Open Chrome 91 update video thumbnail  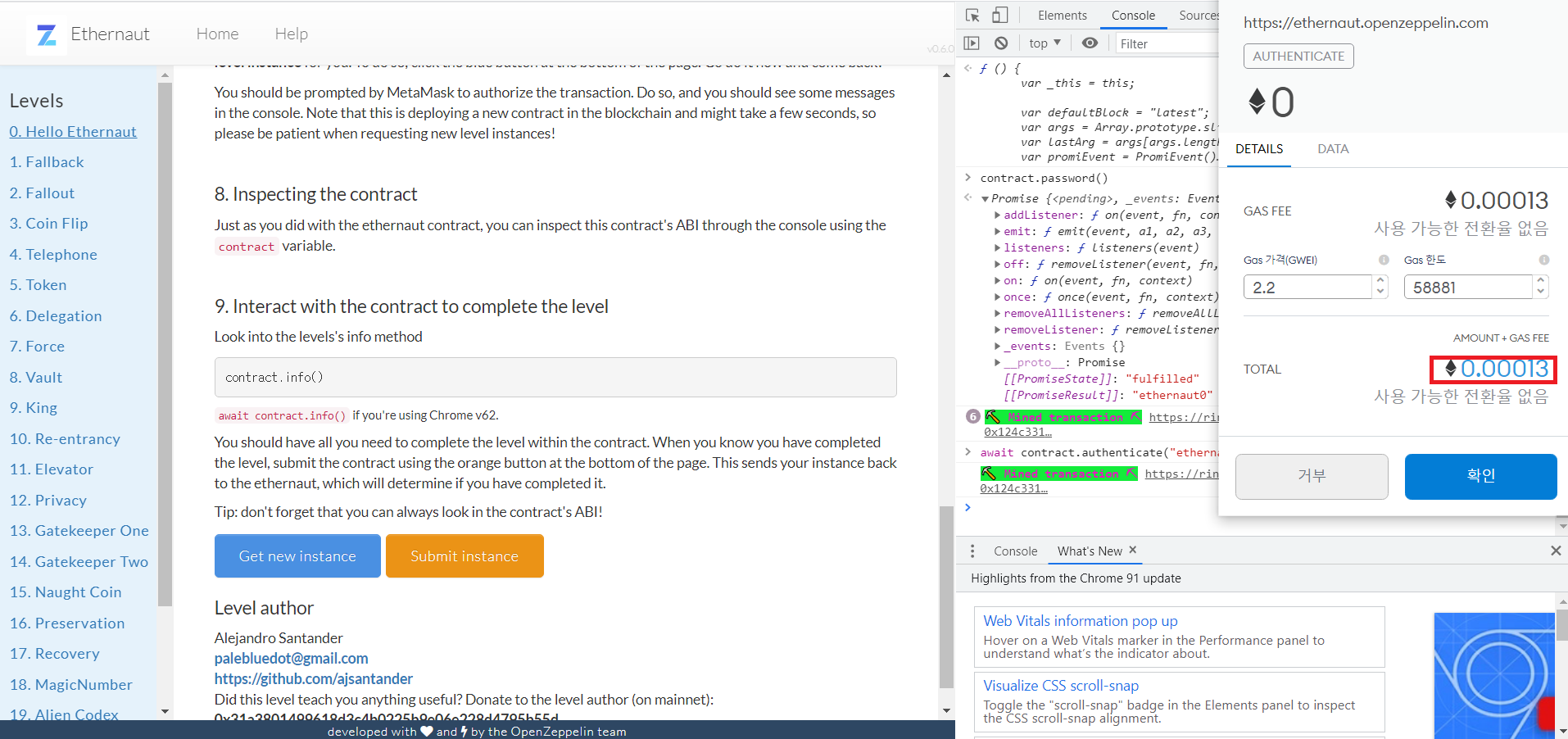coord(1494,676)
